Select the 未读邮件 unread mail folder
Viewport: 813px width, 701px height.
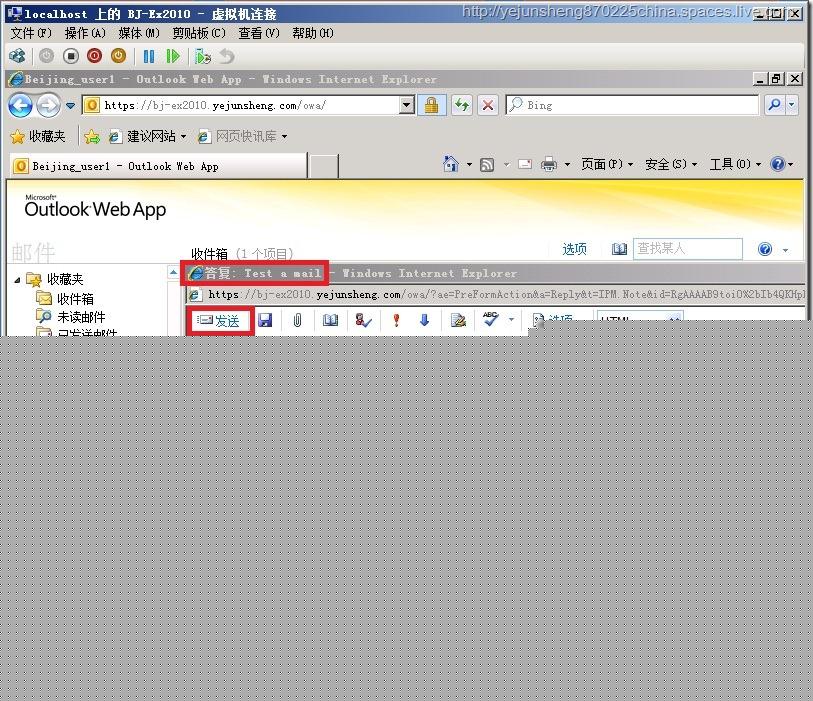click(81, 317)
